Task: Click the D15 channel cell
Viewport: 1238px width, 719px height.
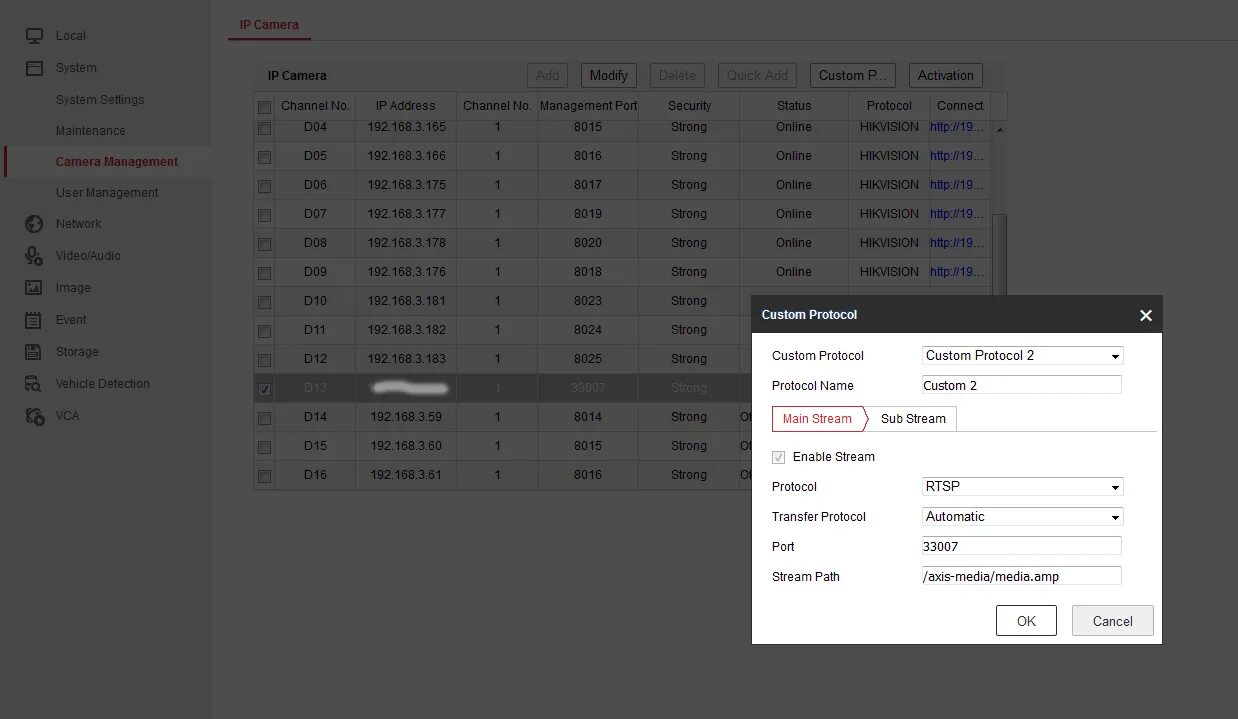Action: [315, 446]
